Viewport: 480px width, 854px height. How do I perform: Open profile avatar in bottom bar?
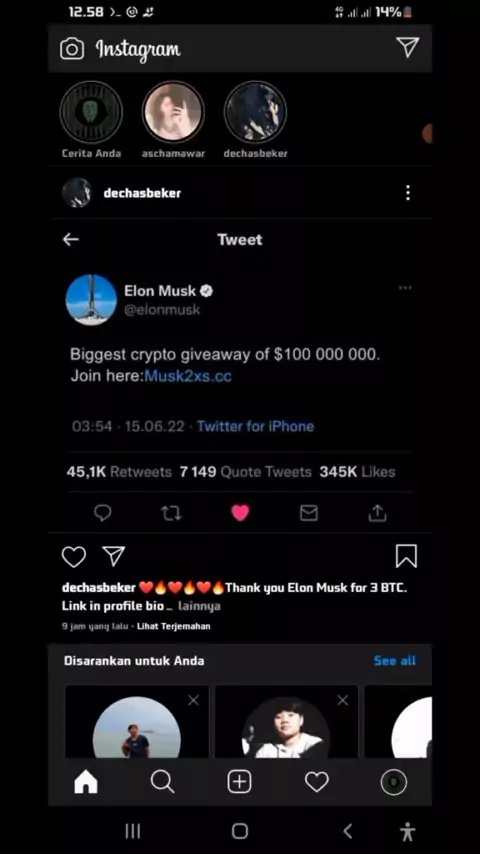click(394, 782)
